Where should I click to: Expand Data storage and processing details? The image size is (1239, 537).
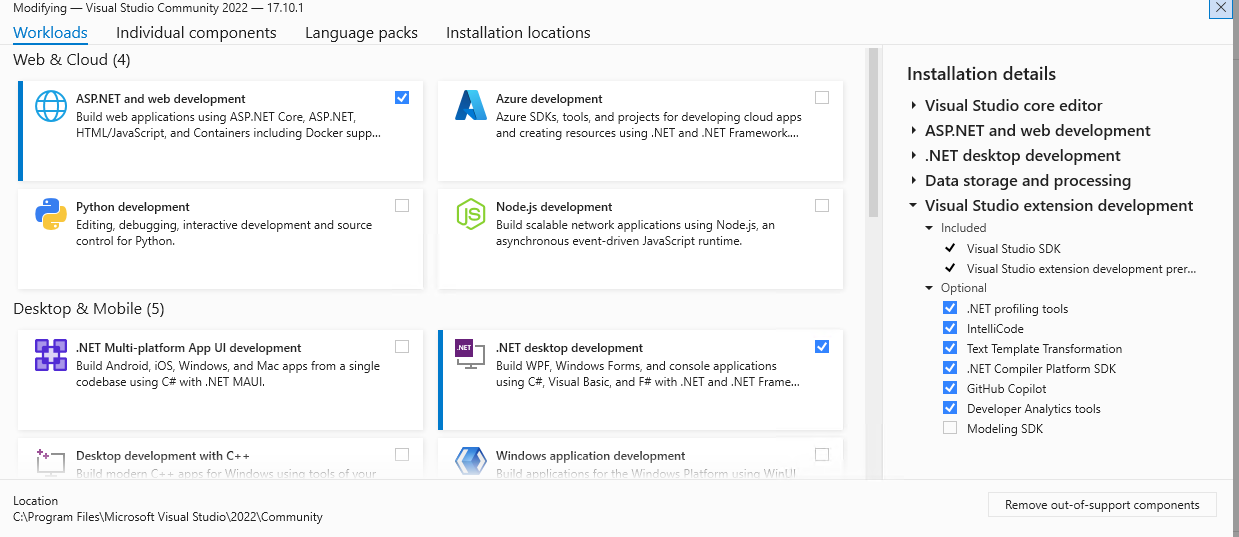click(914, 180)
